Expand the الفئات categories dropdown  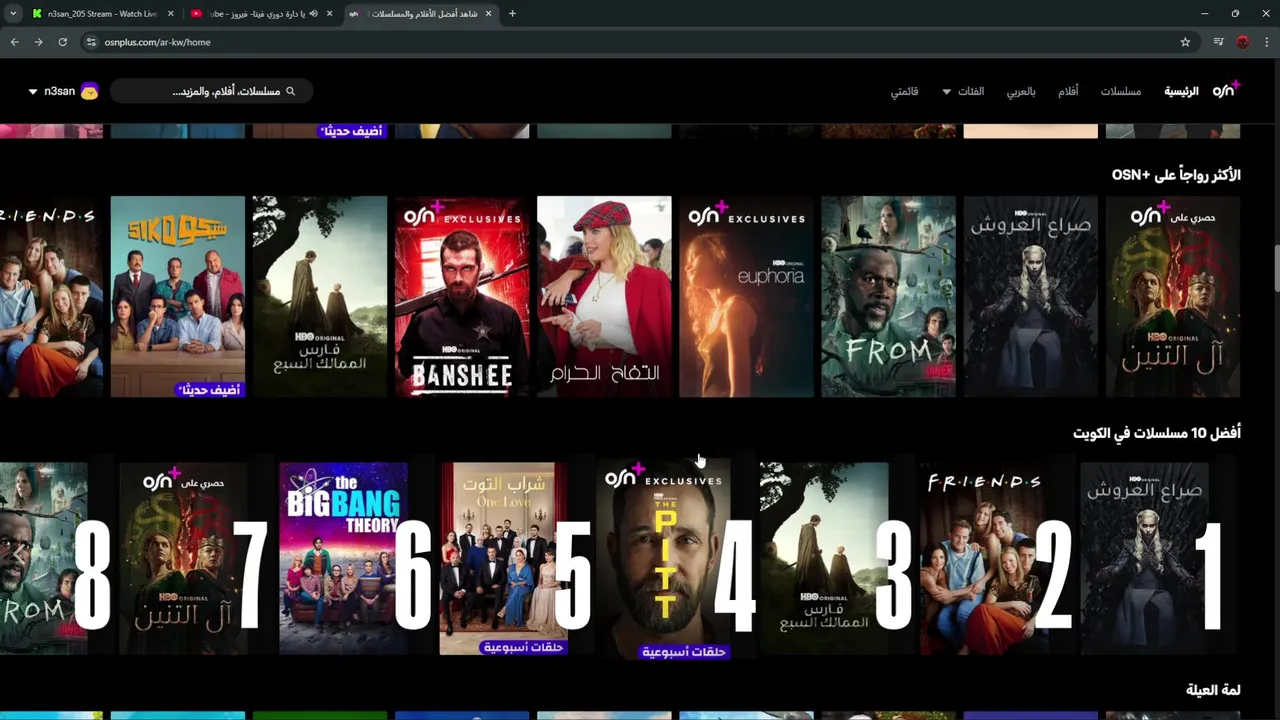(962, 91)
